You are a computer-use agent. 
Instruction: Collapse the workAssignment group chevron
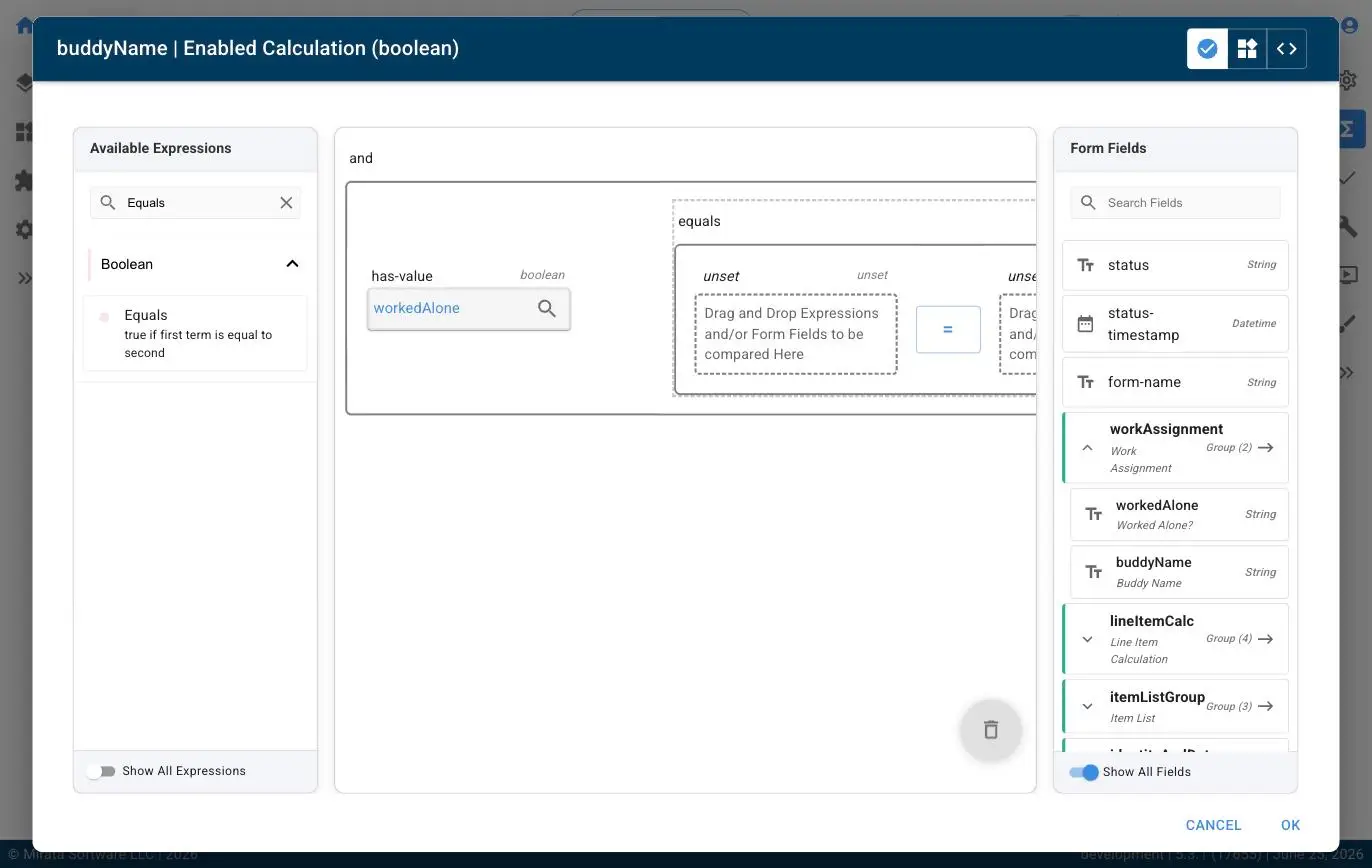point(1087,448)
